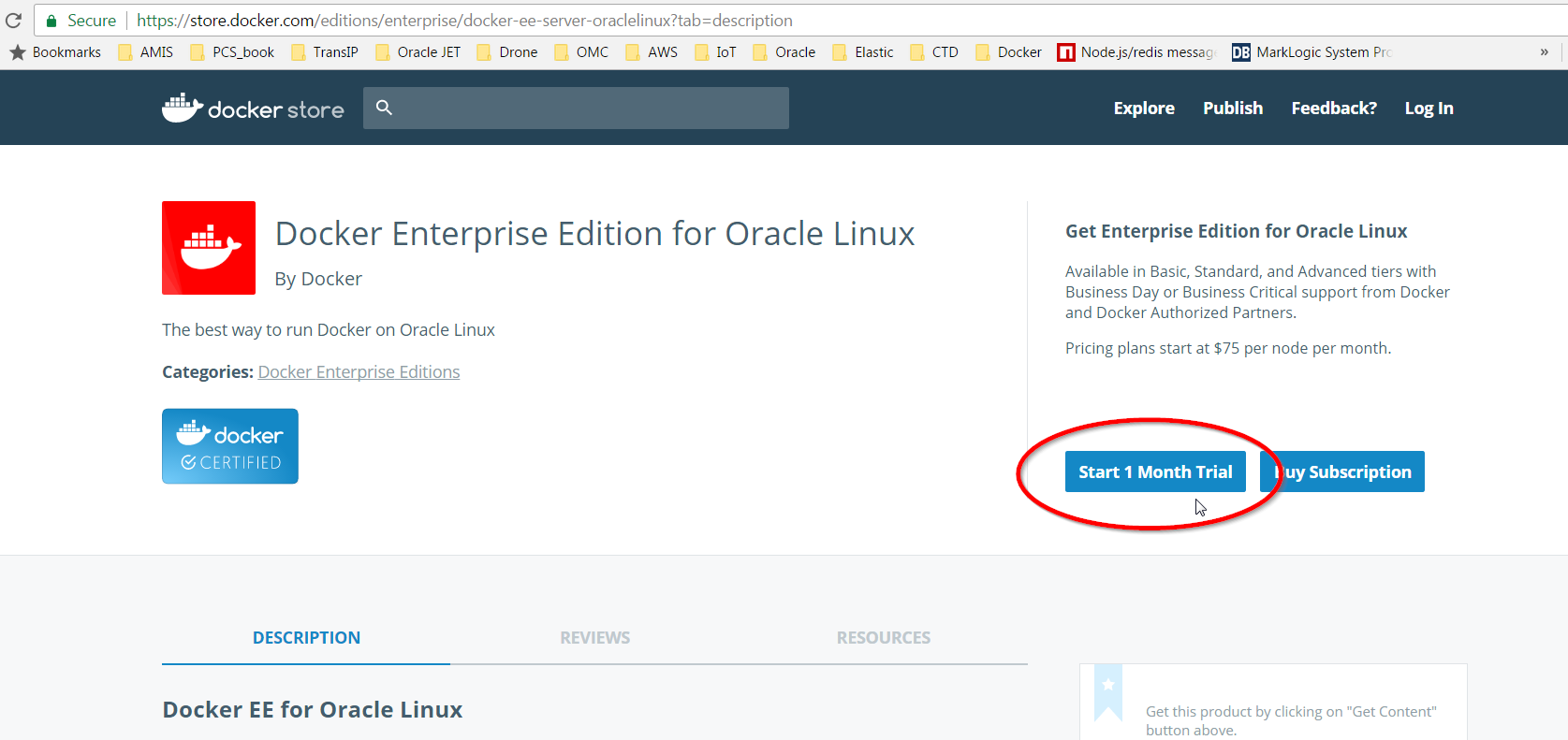The image size is (1568, 740).
Task: Open the Node.js/redis bookmark
Action: point(1136,52)
